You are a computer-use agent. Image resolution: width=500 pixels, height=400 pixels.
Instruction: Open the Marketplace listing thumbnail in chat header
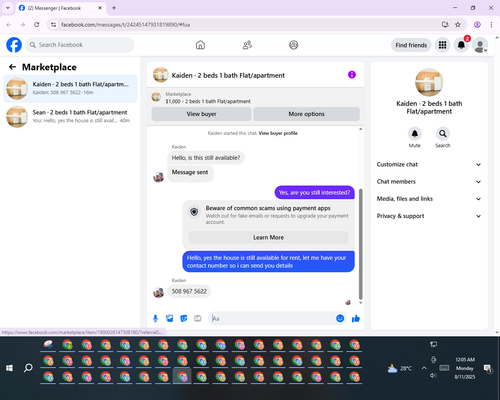click(x=156, y=97)
